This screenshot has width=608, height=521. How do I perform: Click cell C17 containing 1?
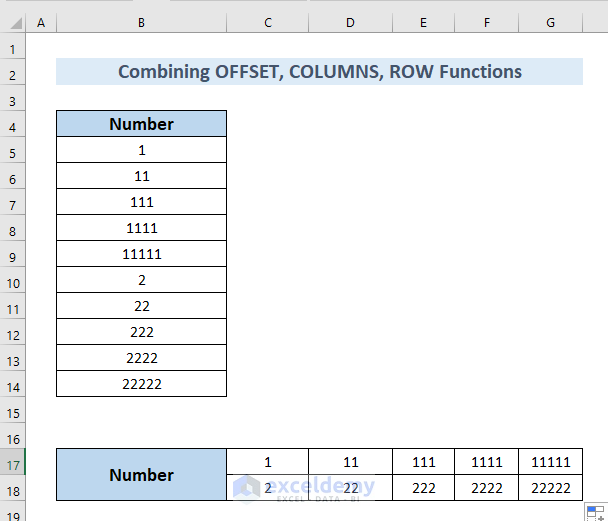[268, 462]
